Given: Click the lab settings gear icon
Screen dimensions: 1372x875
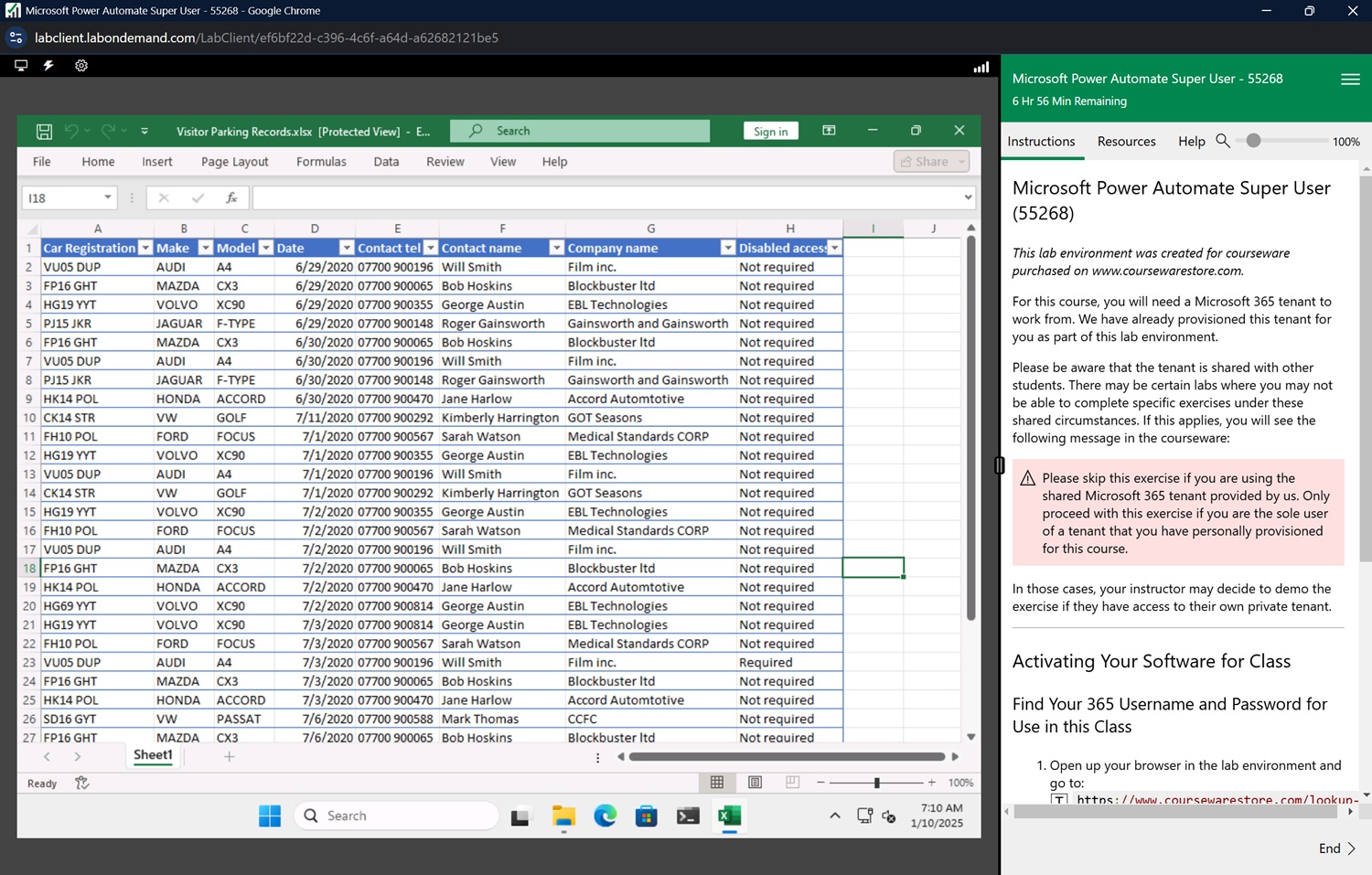Looking at the screenshot, I should coord(81,66).
